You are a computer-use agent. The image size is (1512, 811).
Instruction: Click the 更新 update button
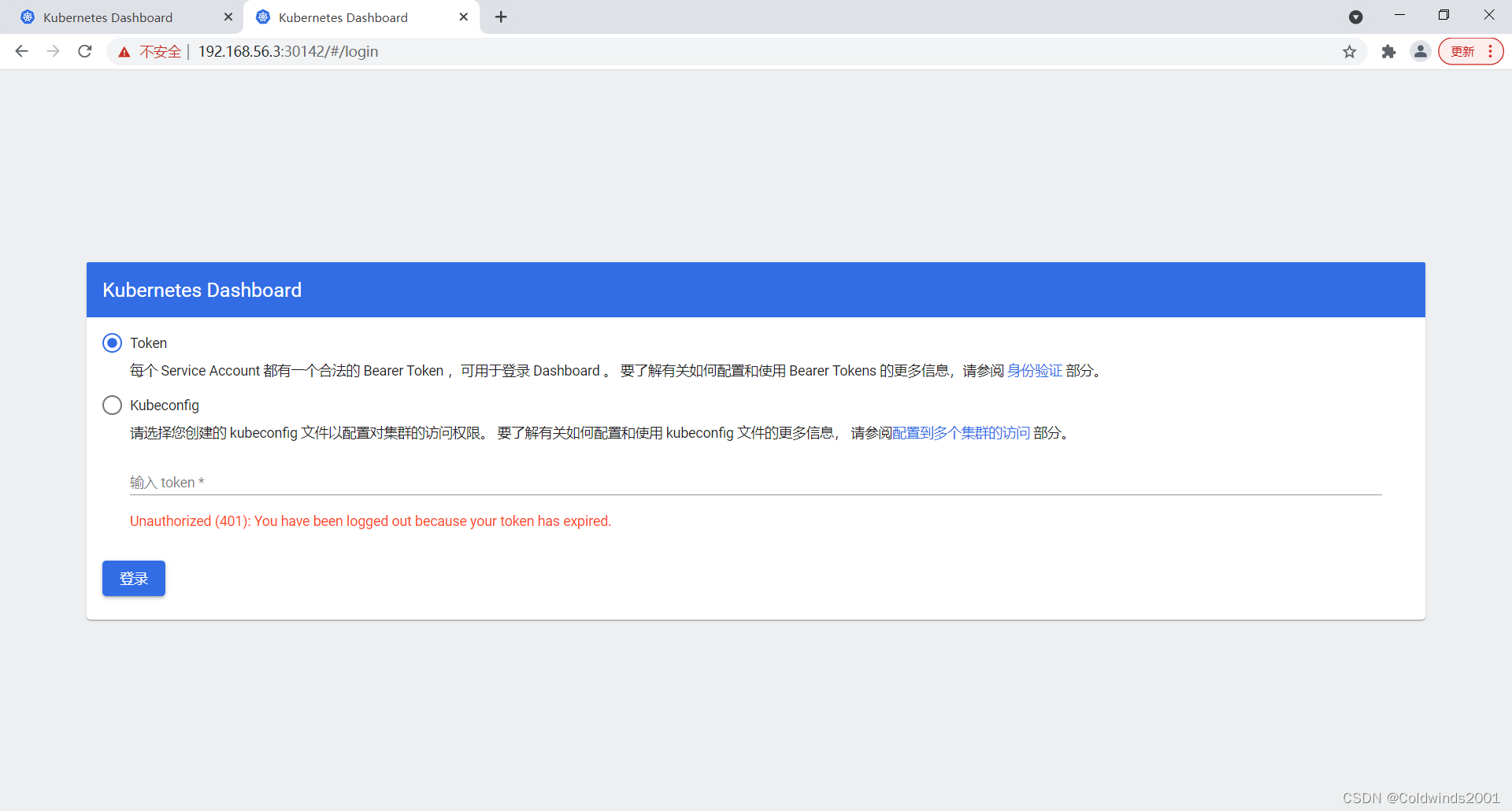point(1462,51)
